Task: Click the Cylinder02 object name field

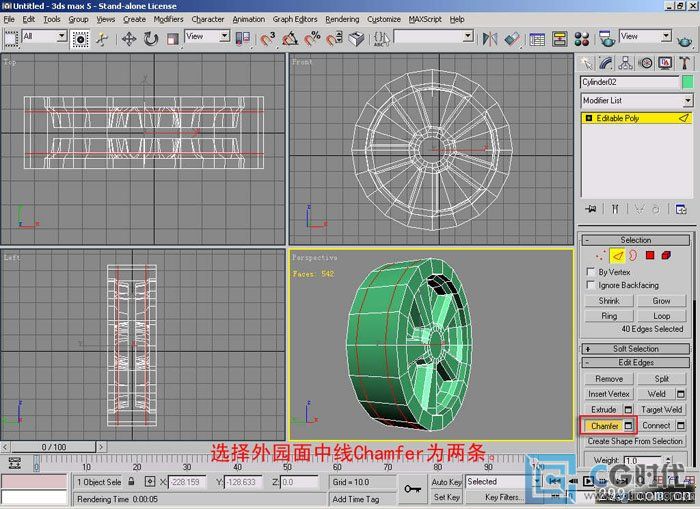Action: [629, 82]
